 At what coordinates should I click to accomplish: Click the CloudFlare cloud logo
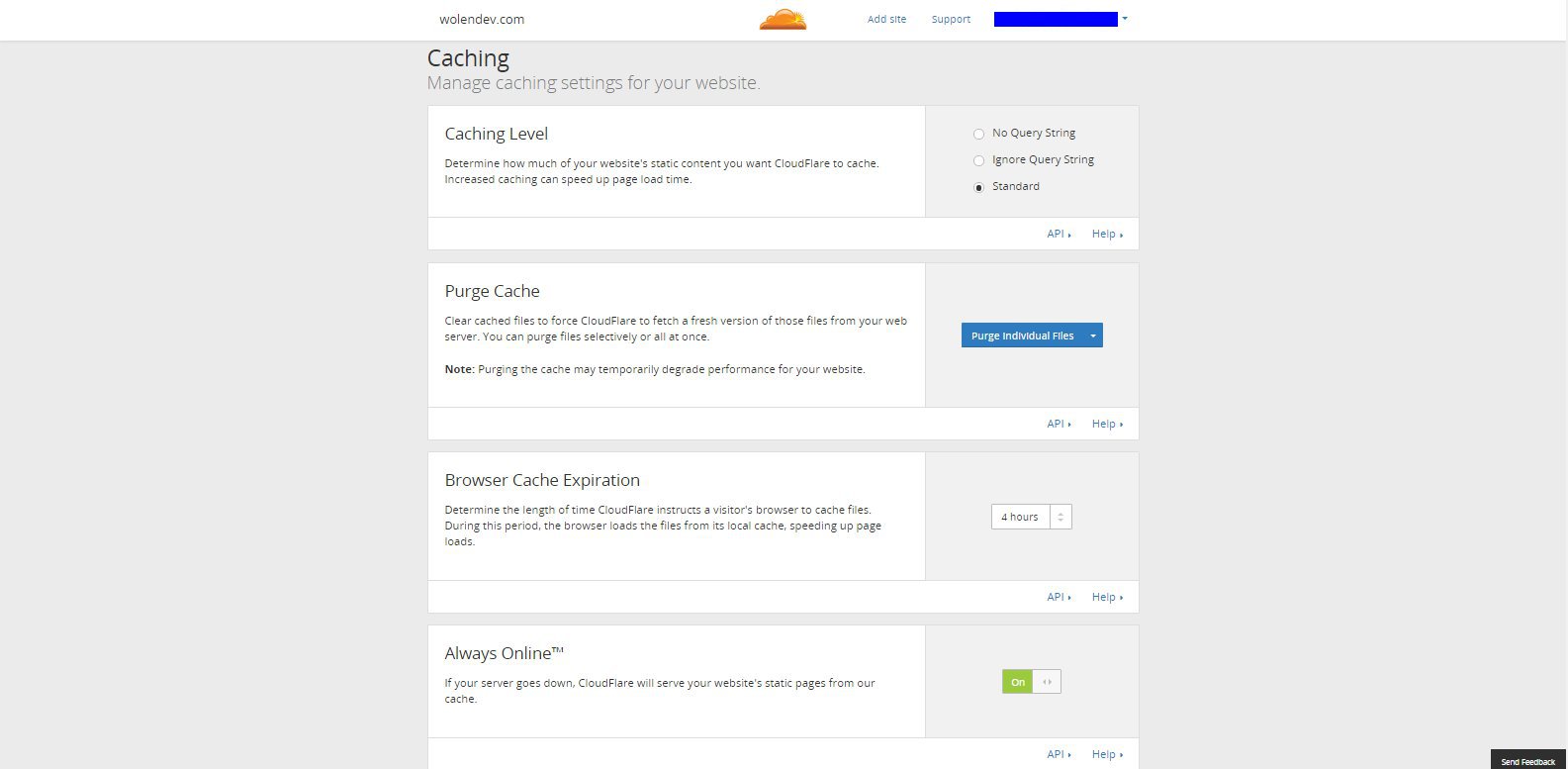click(x=783, y=19)
